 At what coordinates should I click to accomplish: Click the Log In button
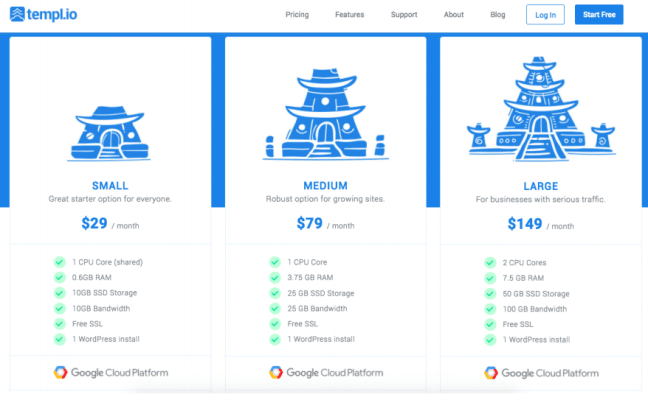[x=545, y=15]
